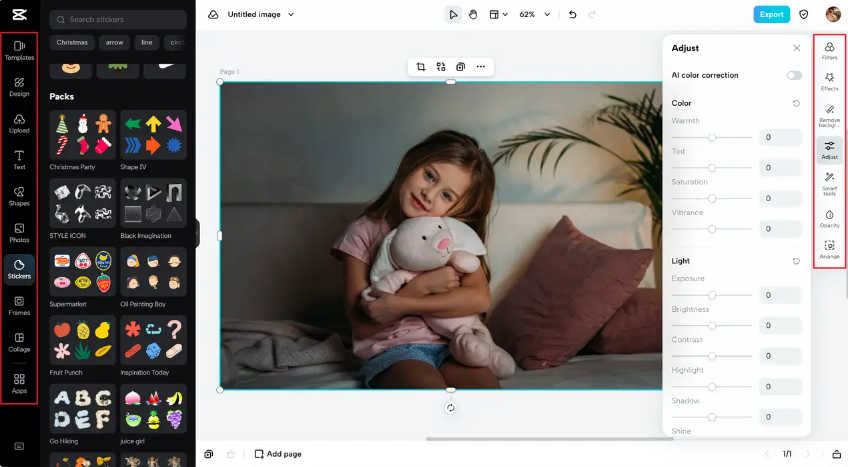Open the Templates sidebar tab
The height and width of the screenshot is (467, 848).
[x=19, y=50]
